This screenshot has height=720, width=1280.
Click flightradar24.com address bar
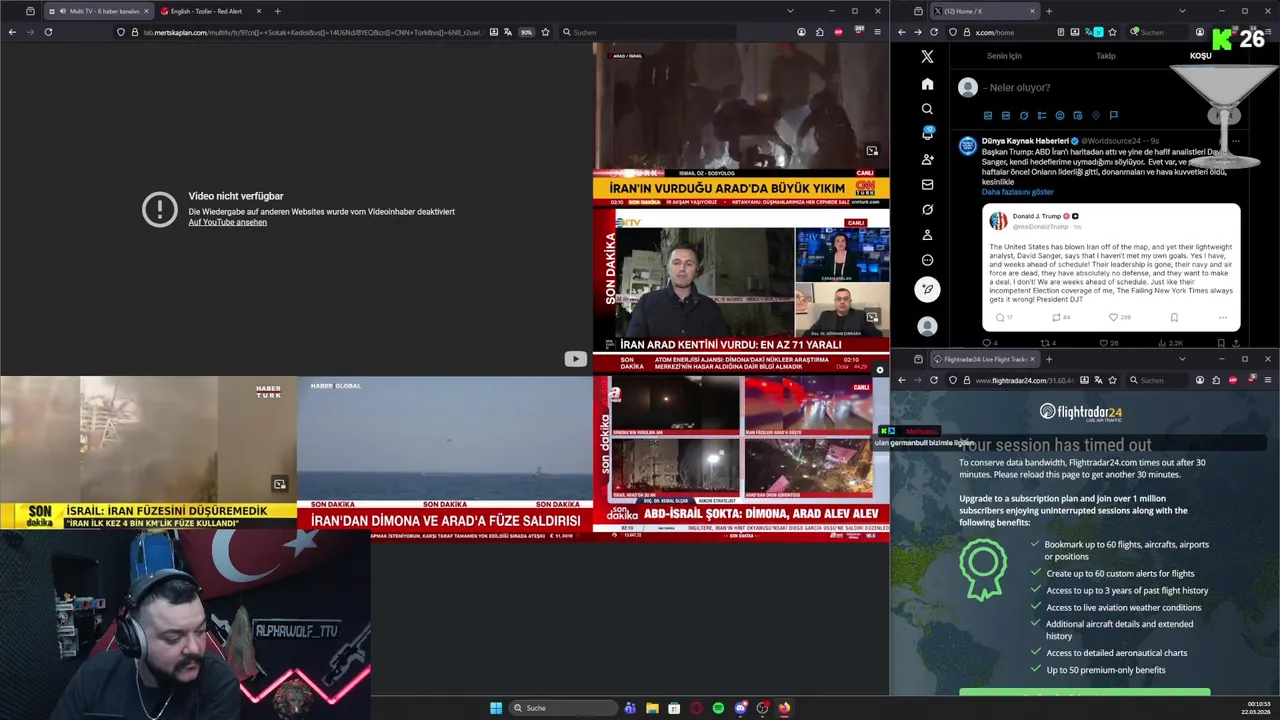(x=1034, y=380)
